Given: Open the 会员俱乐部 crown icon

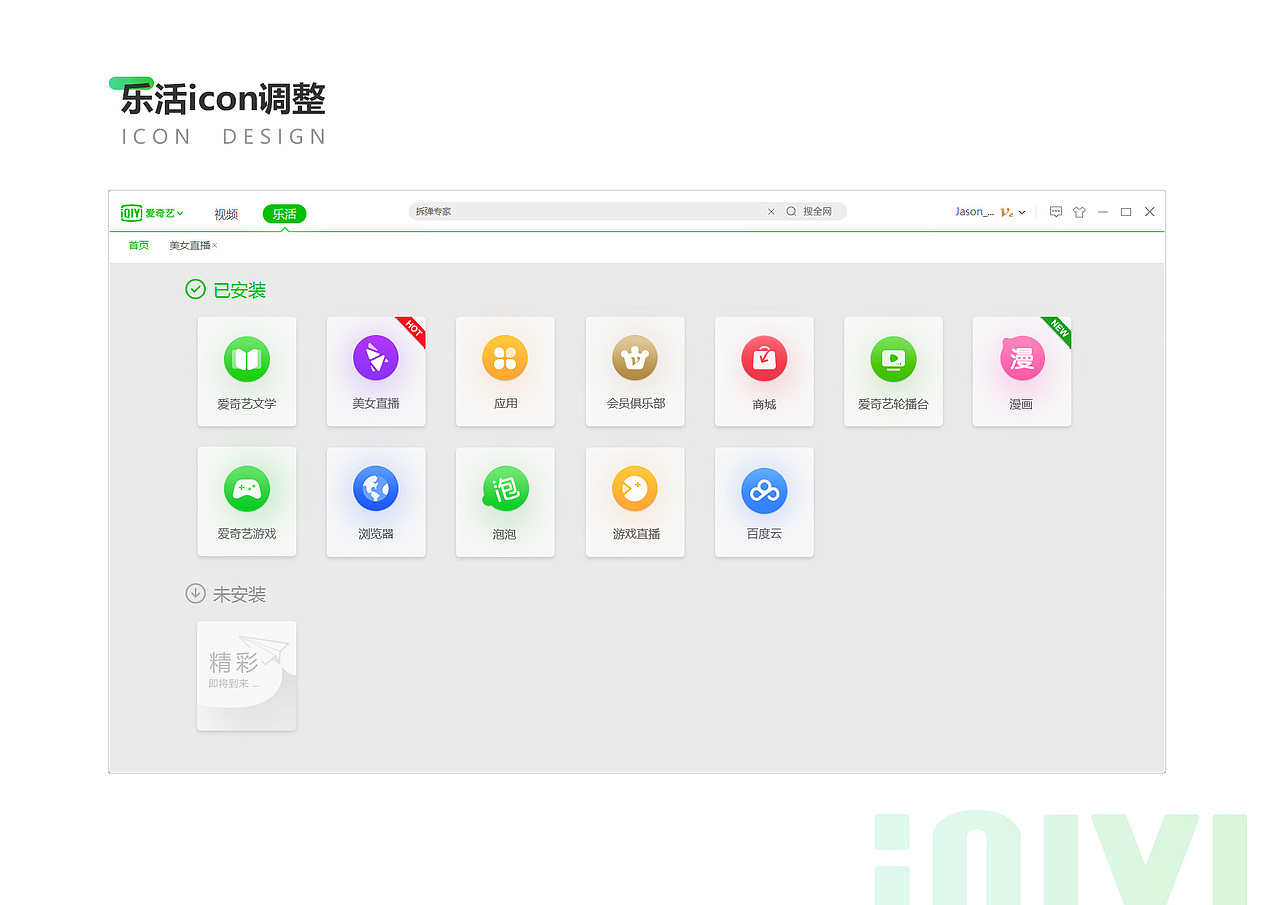Looking at the screenshot, I should tap(634, 358).
